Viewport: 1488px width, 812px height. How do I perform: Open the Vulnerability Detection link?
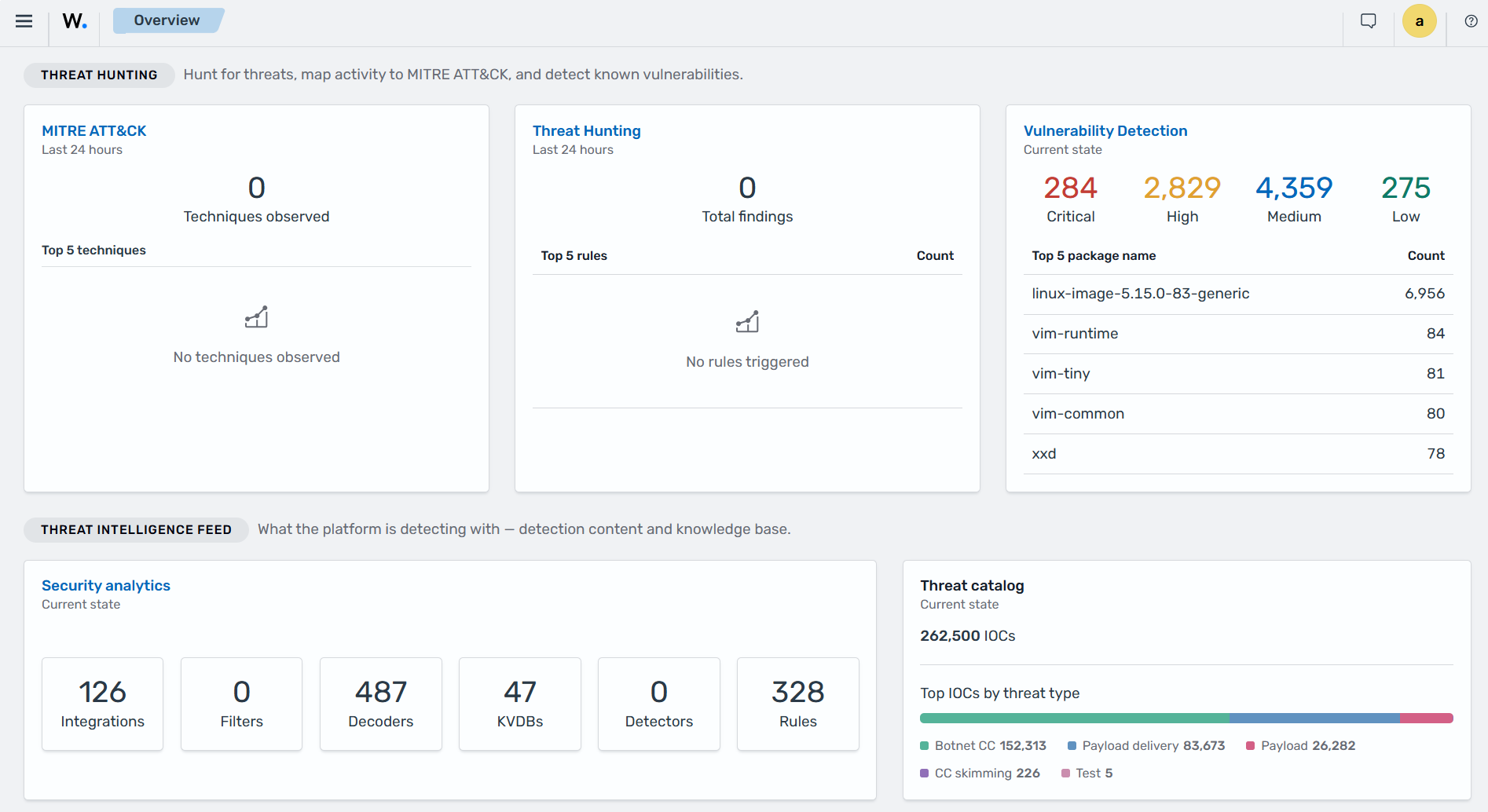[x=1105, y=131]
